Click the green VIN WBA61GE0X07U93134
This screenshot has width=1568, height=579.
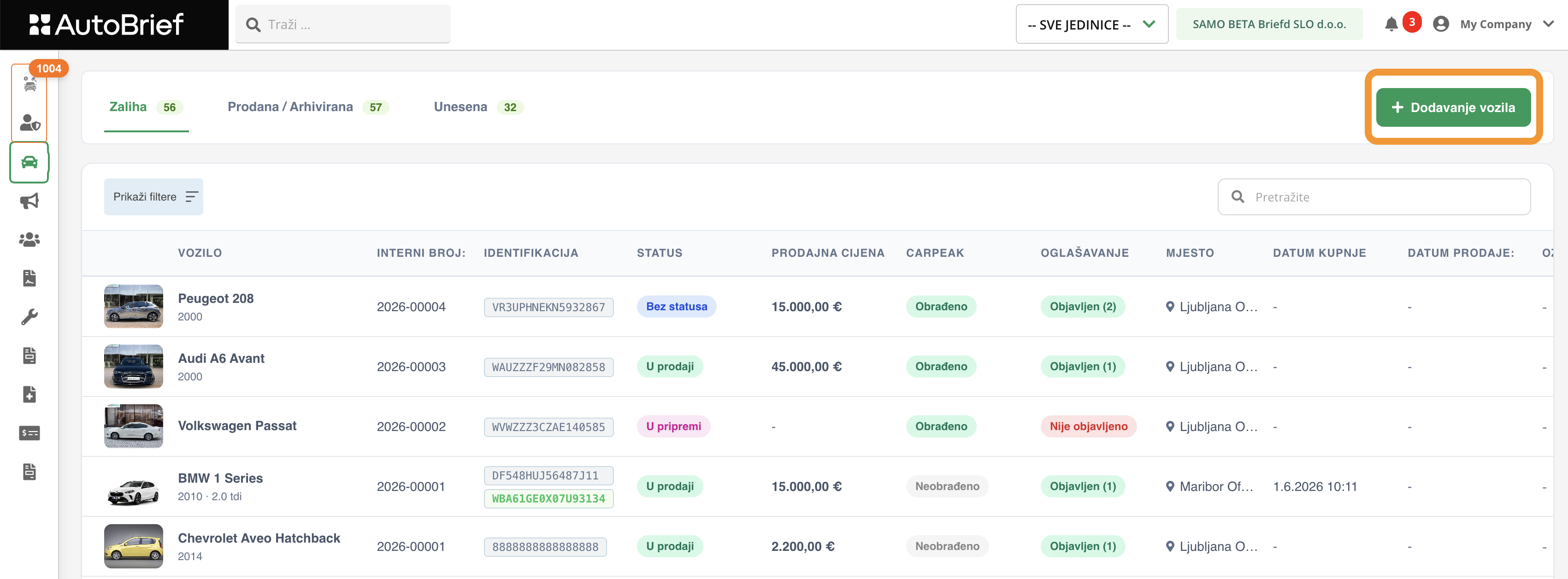pyautogui.click(x=548, y=498)
